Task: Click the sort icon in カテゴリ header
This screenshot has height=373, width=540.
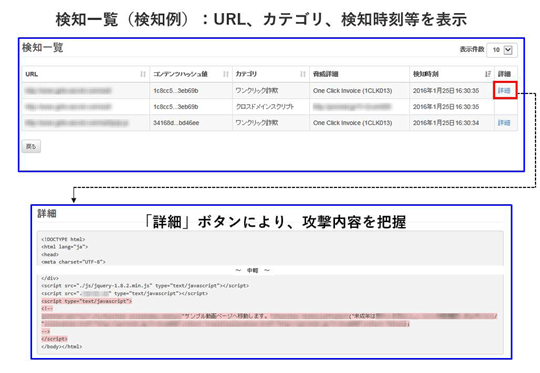Action: coord(303,74)
